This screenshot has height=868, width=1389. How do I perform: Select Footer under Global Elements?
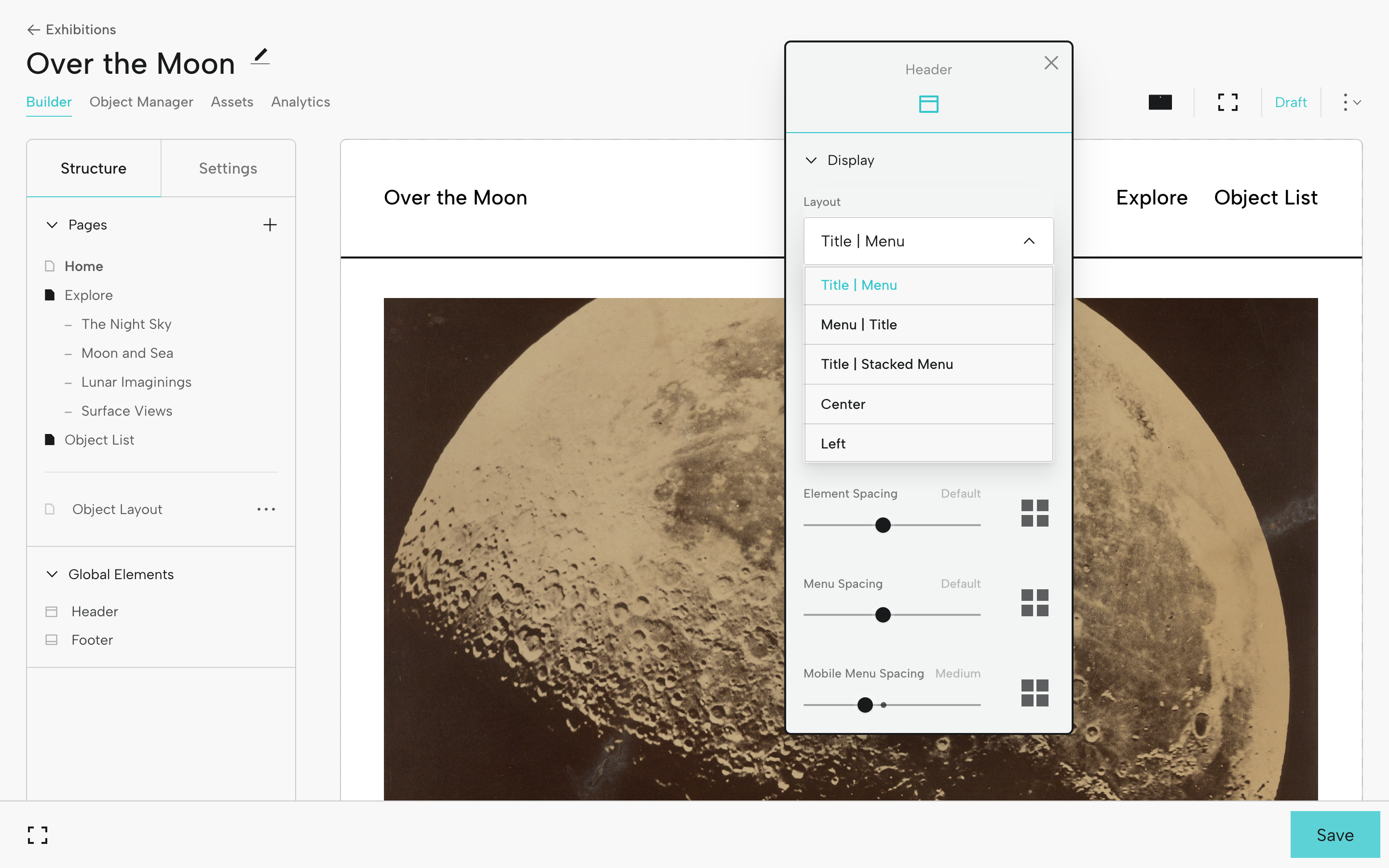click(x=92, y=639)
